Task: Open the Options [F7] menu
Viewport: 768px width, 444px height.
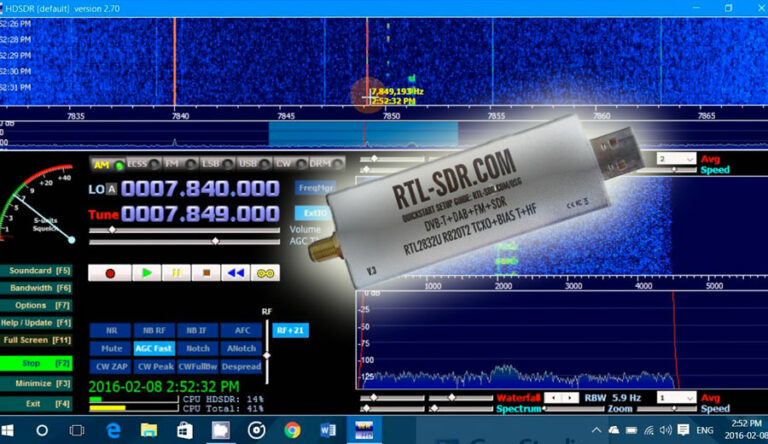Action: click(x=36, y=305)
